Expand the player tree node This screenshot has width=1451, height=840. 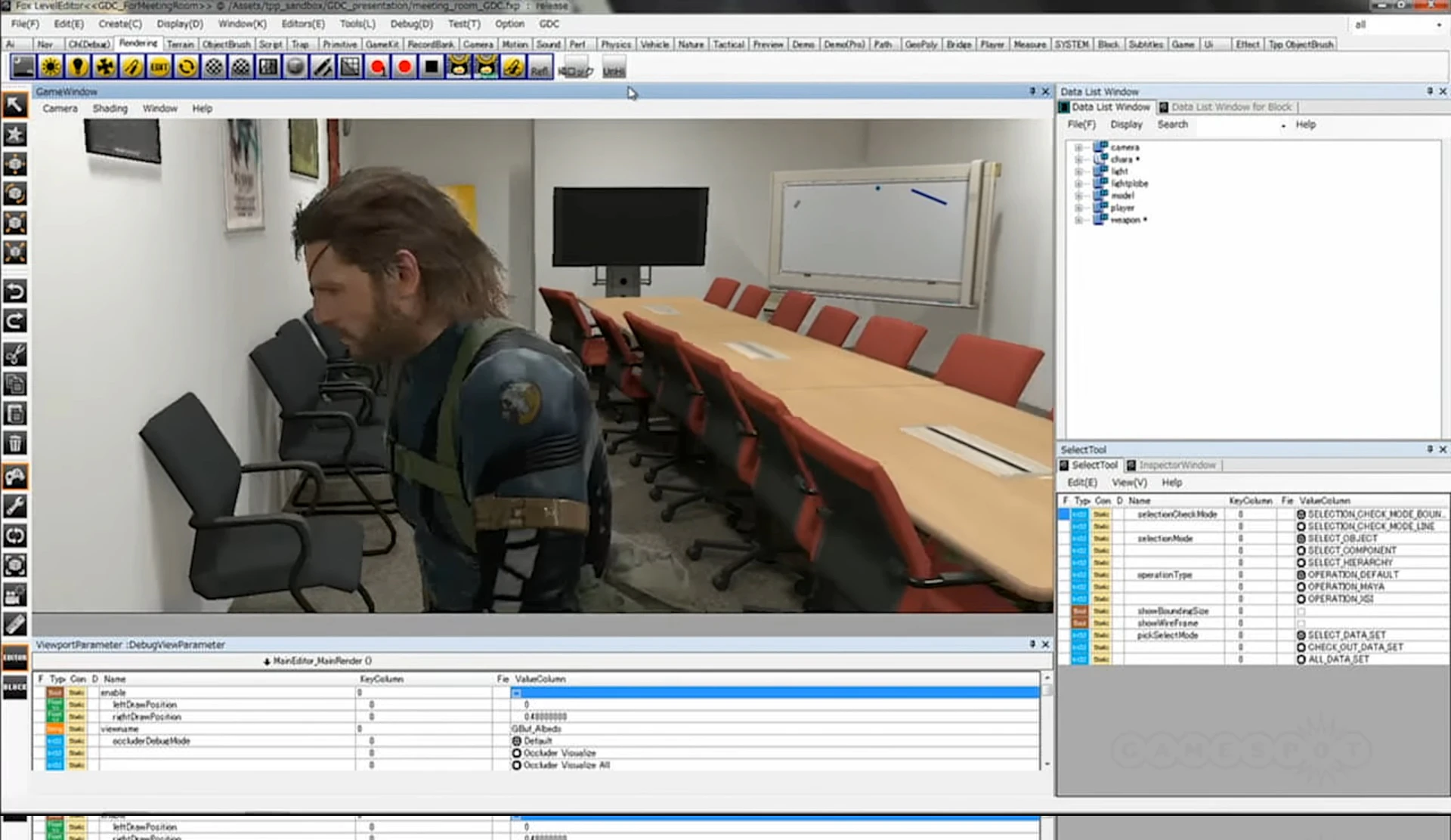coord(1078,208)
